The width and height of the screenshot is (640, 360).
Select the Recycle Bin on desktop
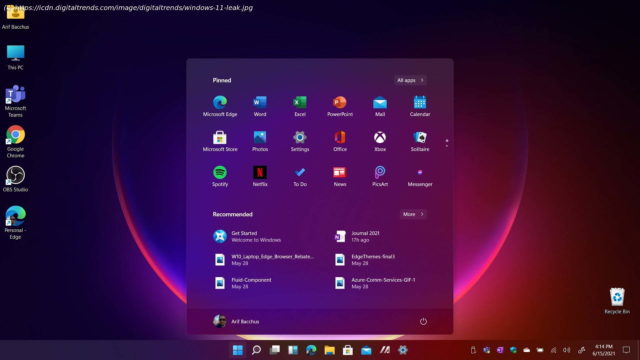click(617, 301)
